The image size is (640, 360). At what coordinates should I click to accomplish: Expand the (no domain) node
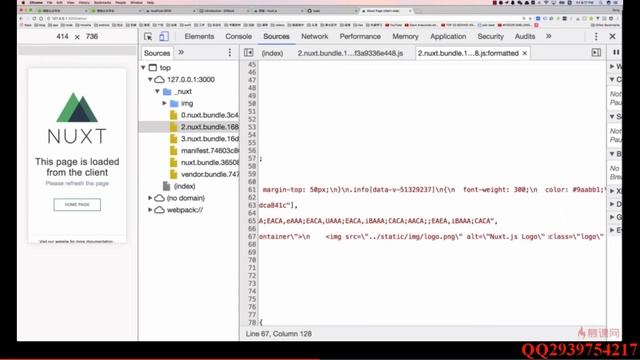150,198
